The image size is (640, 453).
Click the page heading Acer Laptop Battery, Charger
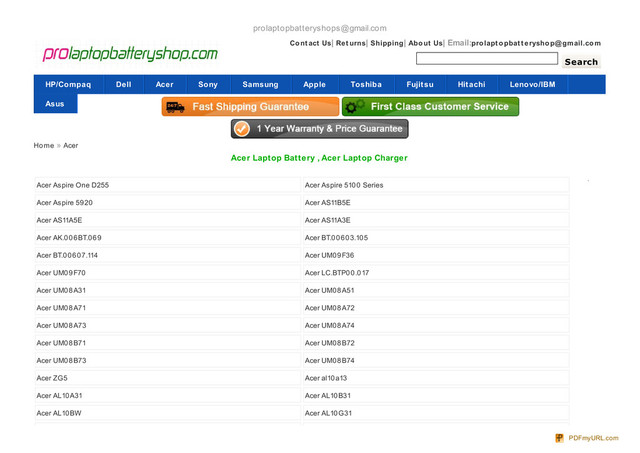(319, 158)
